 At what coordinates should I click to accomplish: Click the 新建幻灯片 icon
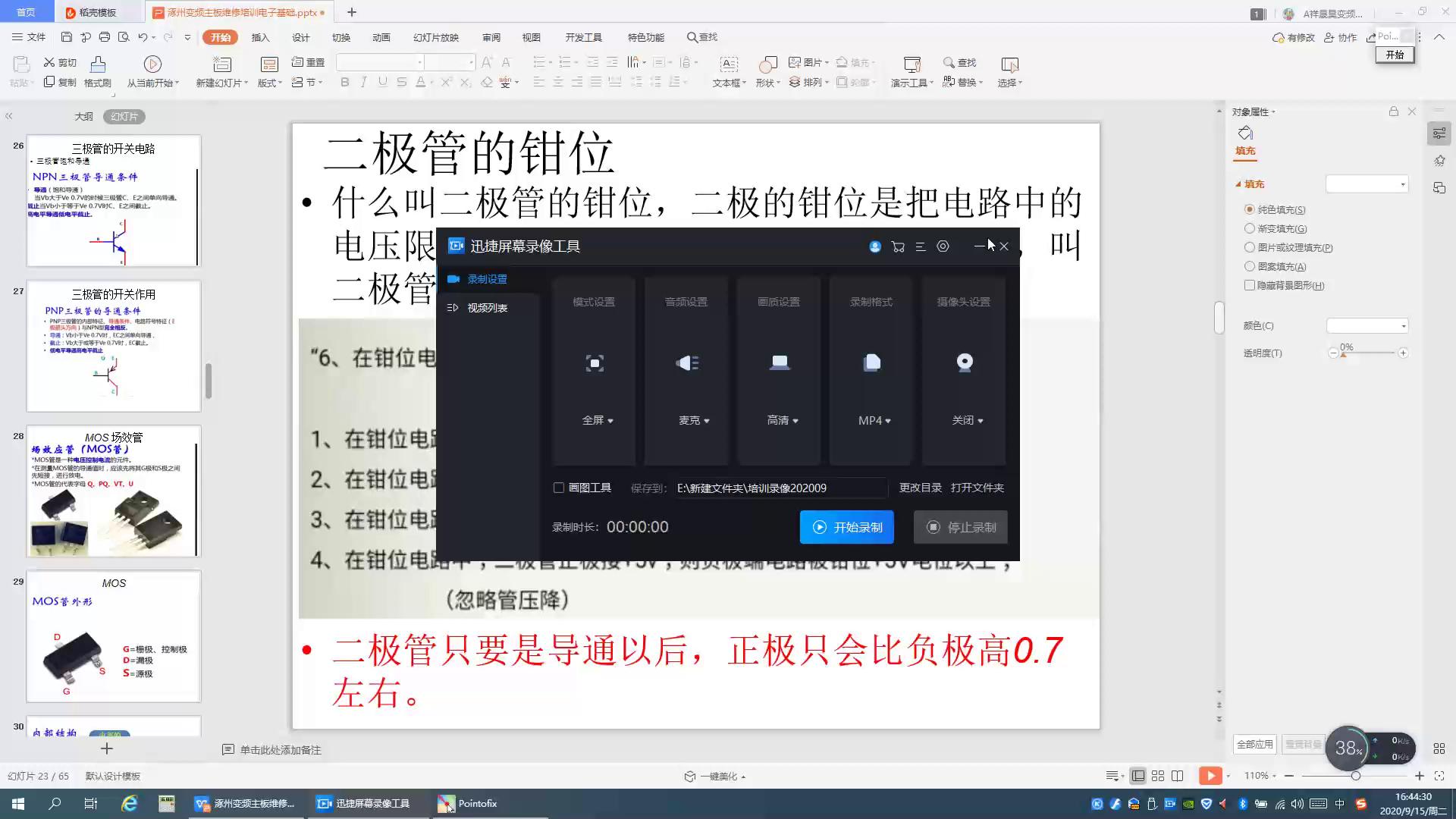(221, 64)
